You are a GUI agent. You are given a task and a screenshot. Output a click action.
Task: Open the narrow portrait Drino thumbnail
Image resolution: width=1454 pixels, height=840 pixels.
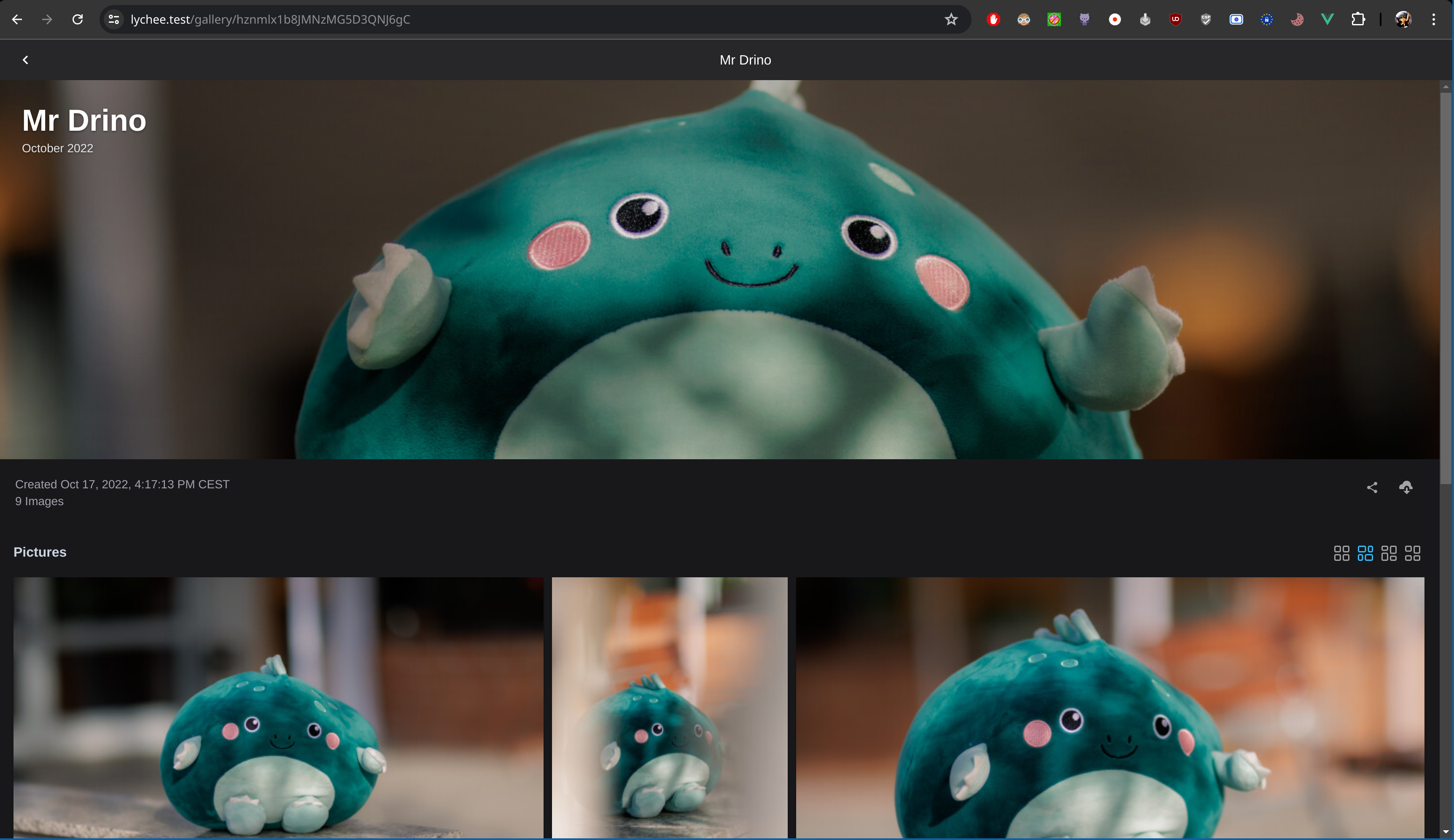[x=670, y=708]
